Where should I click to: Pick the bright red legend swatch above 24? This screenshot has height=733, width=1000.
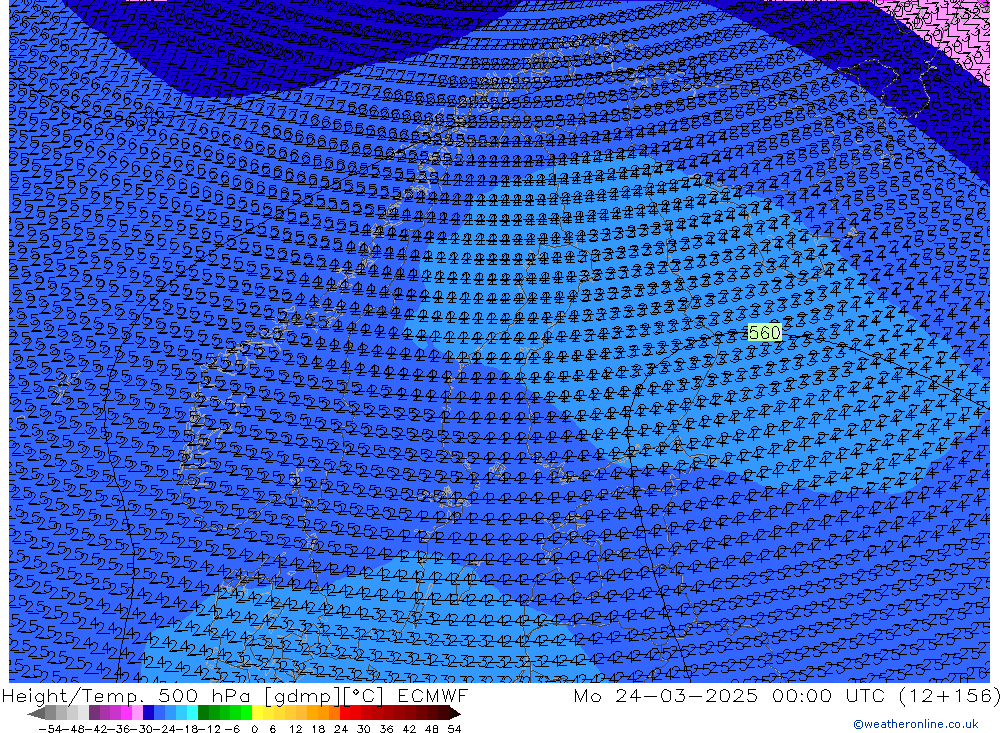345,713
